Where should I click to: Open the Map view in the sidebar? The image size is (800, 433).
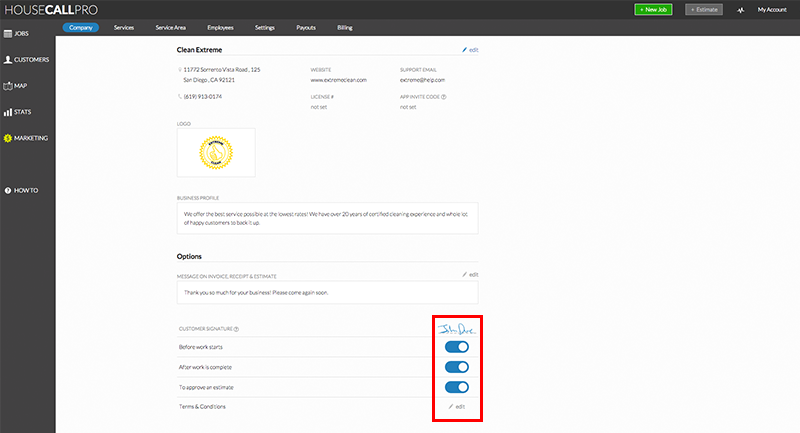click(21, 86)
